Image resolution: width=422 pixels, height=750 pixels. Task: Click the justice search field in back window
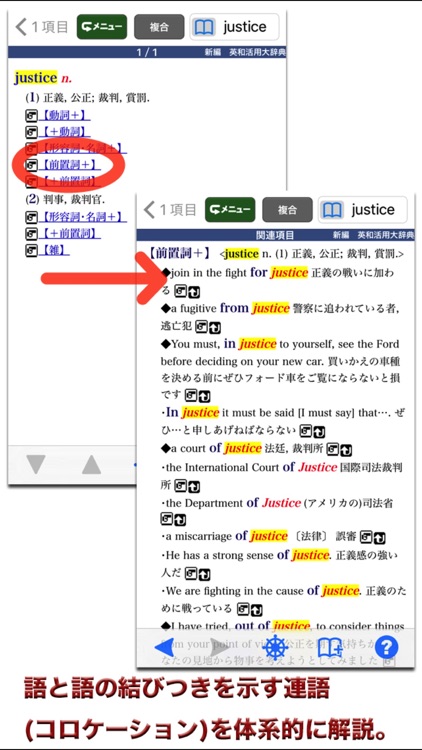point(234,27)
